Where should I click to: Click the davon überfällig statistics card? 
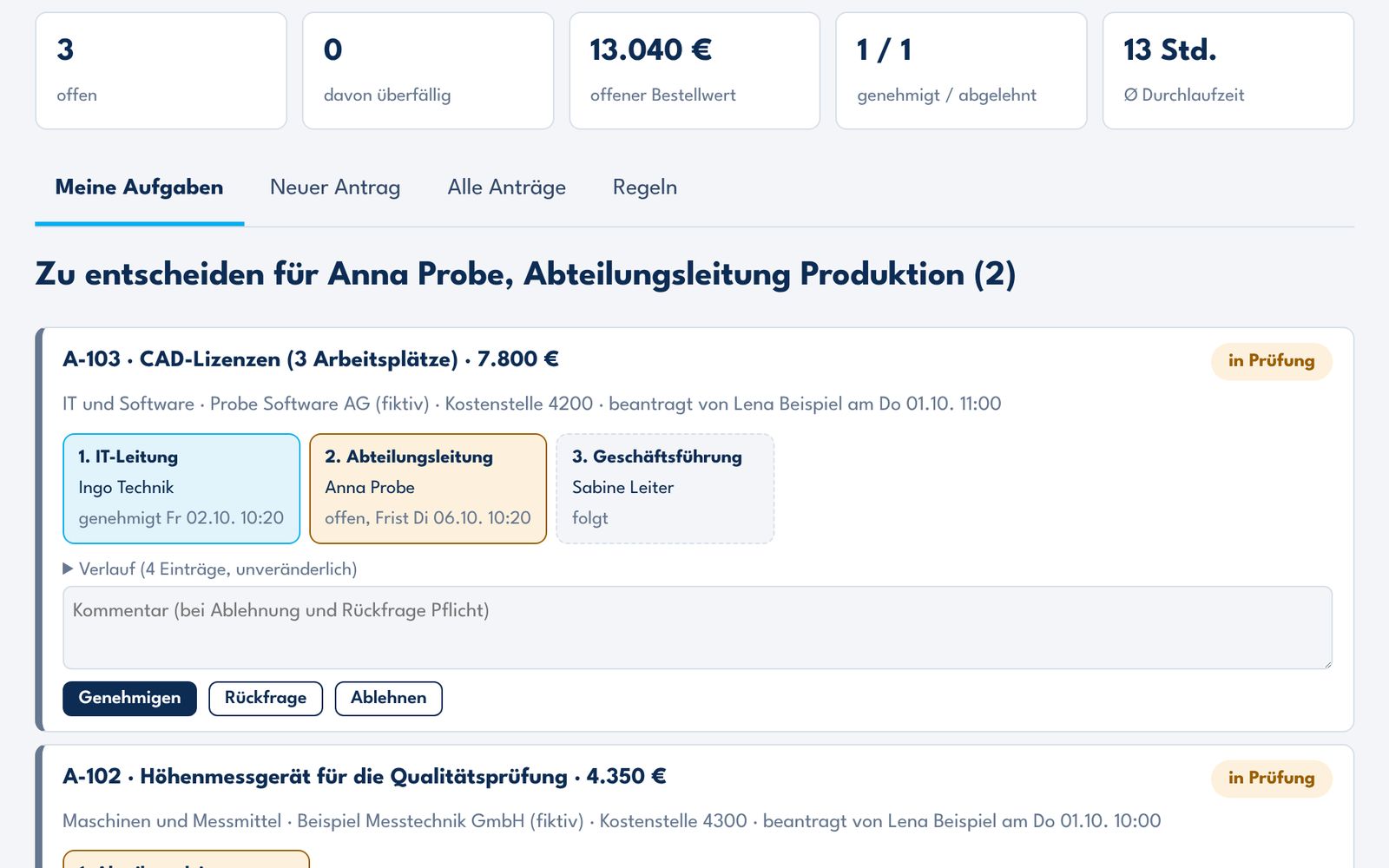tap(428, 71)
